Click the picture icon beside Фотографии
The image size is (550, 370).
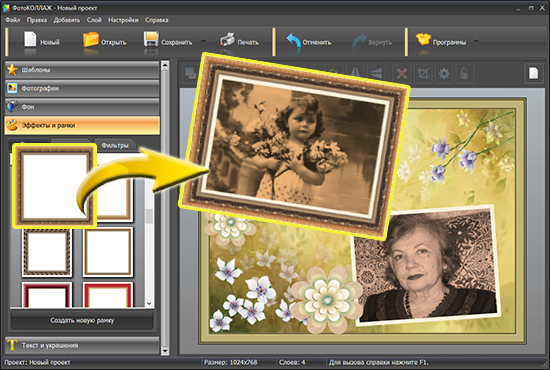click(12, 88)
